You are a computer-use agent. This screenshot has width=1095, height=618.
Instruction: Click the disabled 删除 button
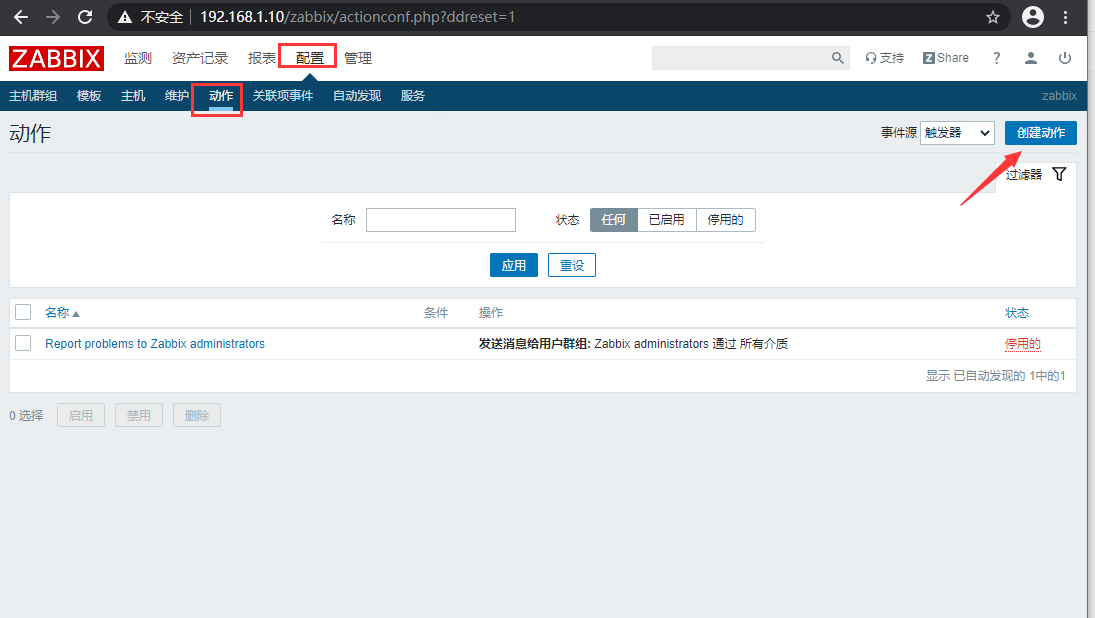[197, 415]
